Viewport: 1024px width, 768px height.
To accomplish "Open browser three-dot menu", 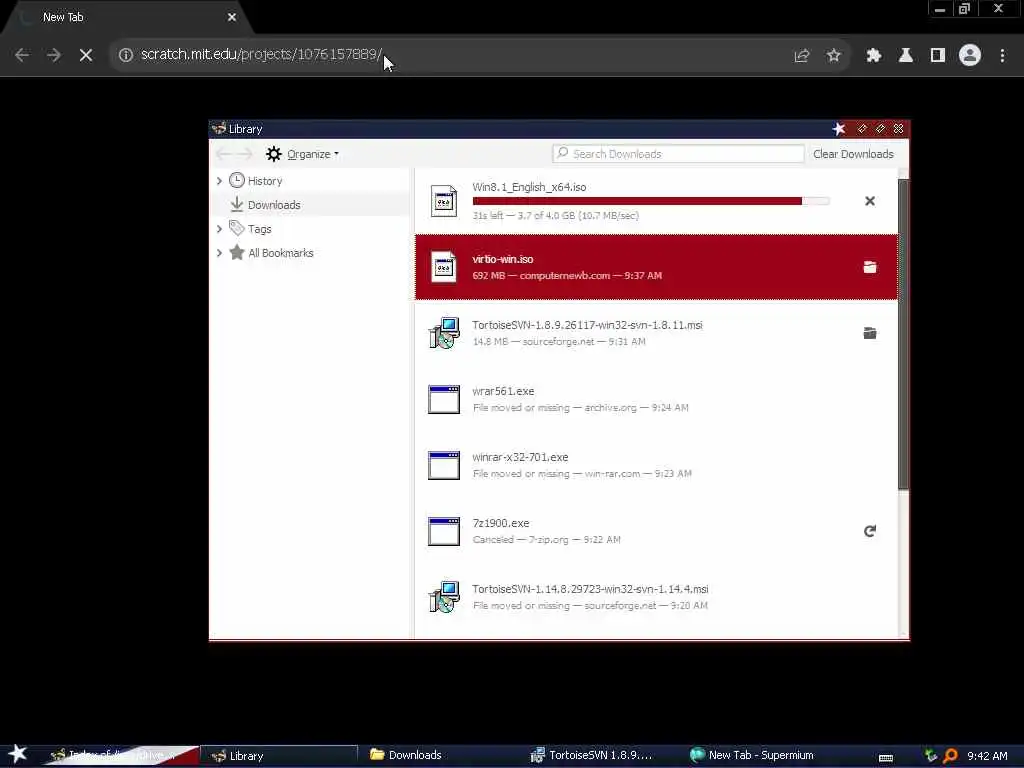I will coord(1002,56).
